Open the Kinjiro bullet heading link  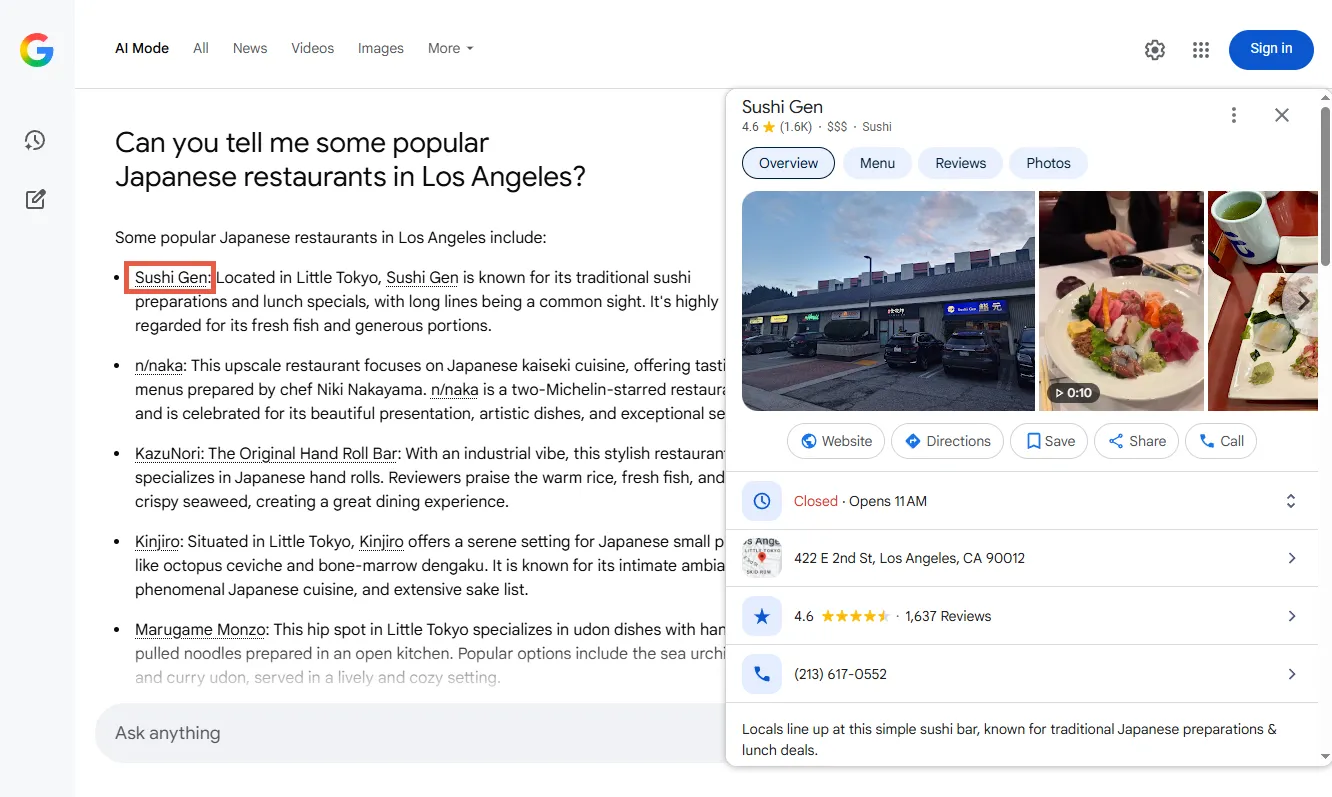[157, 541]
